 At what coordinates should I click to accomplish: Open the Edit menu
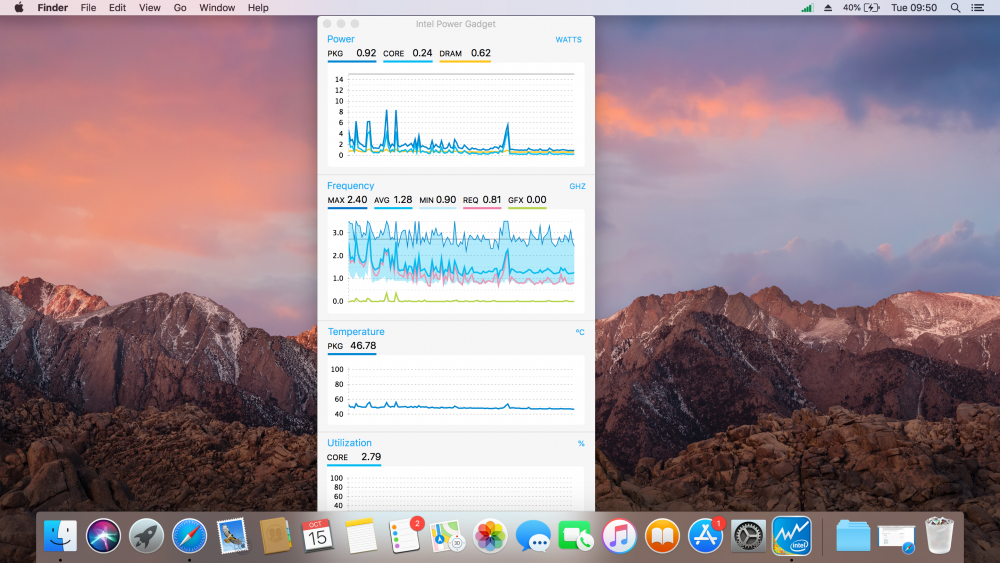point(117,8)
